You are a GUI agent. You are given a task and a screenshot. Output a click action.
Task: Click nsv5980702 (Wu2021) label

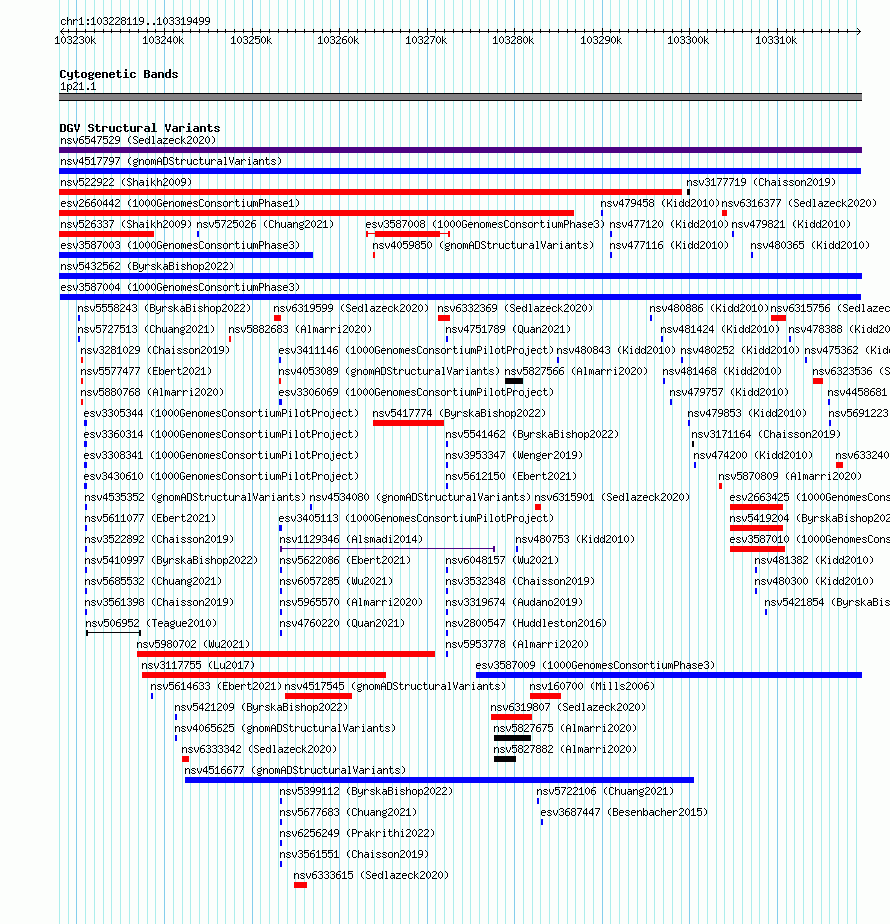193,645
